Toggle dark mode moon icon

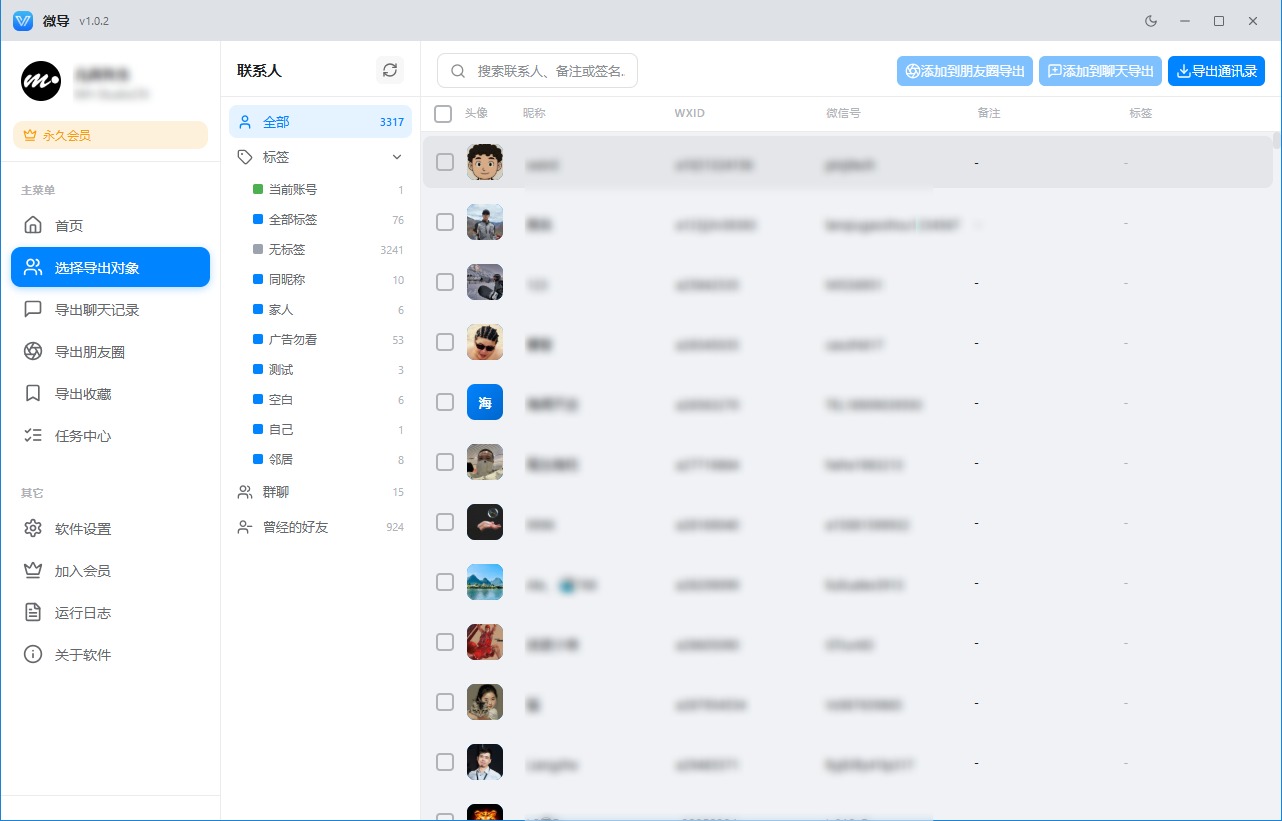[1150, 21]
